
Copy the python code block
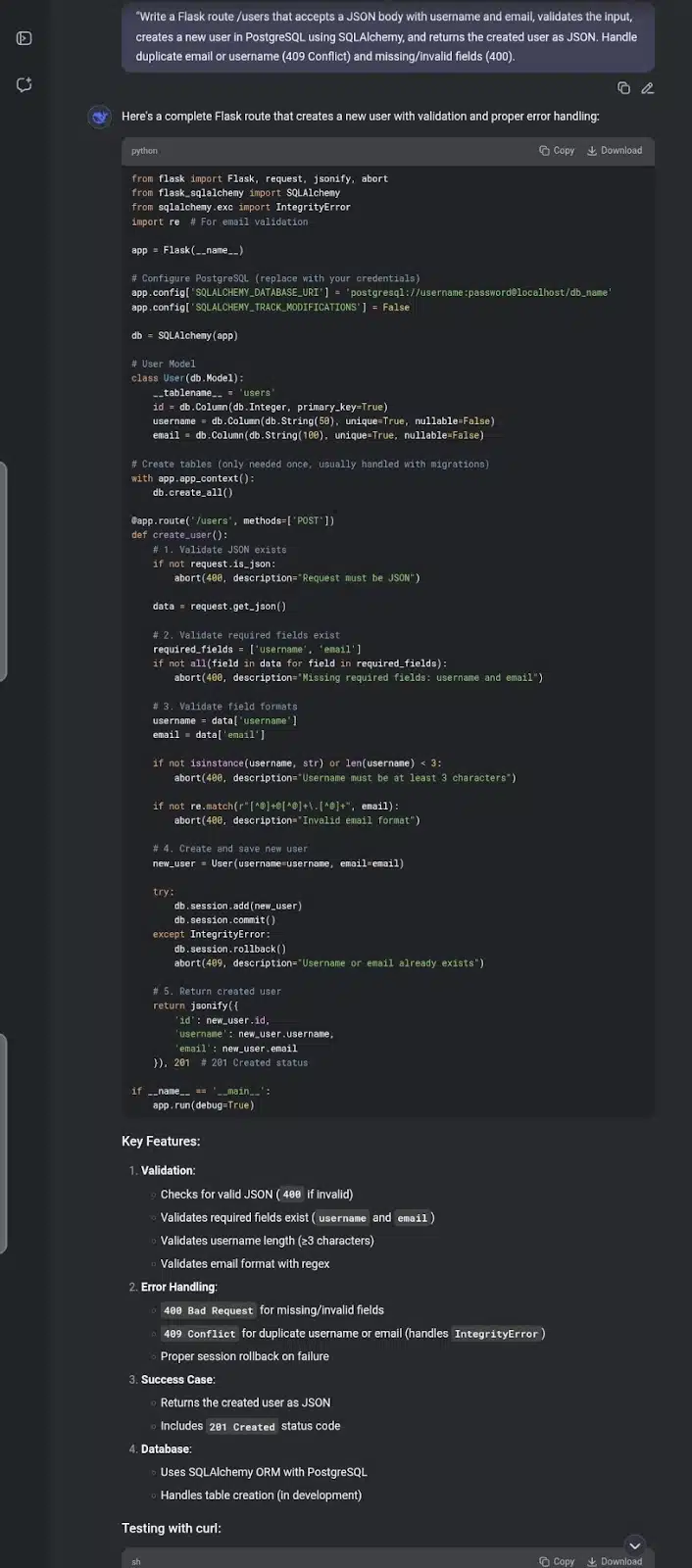[557, 151]
